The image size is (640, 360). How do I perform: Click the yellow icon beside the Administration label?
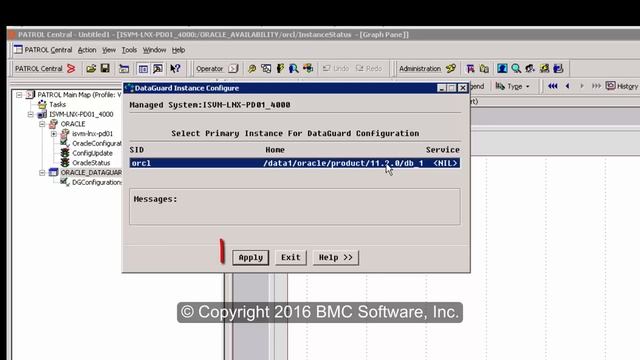click(451, 69)
